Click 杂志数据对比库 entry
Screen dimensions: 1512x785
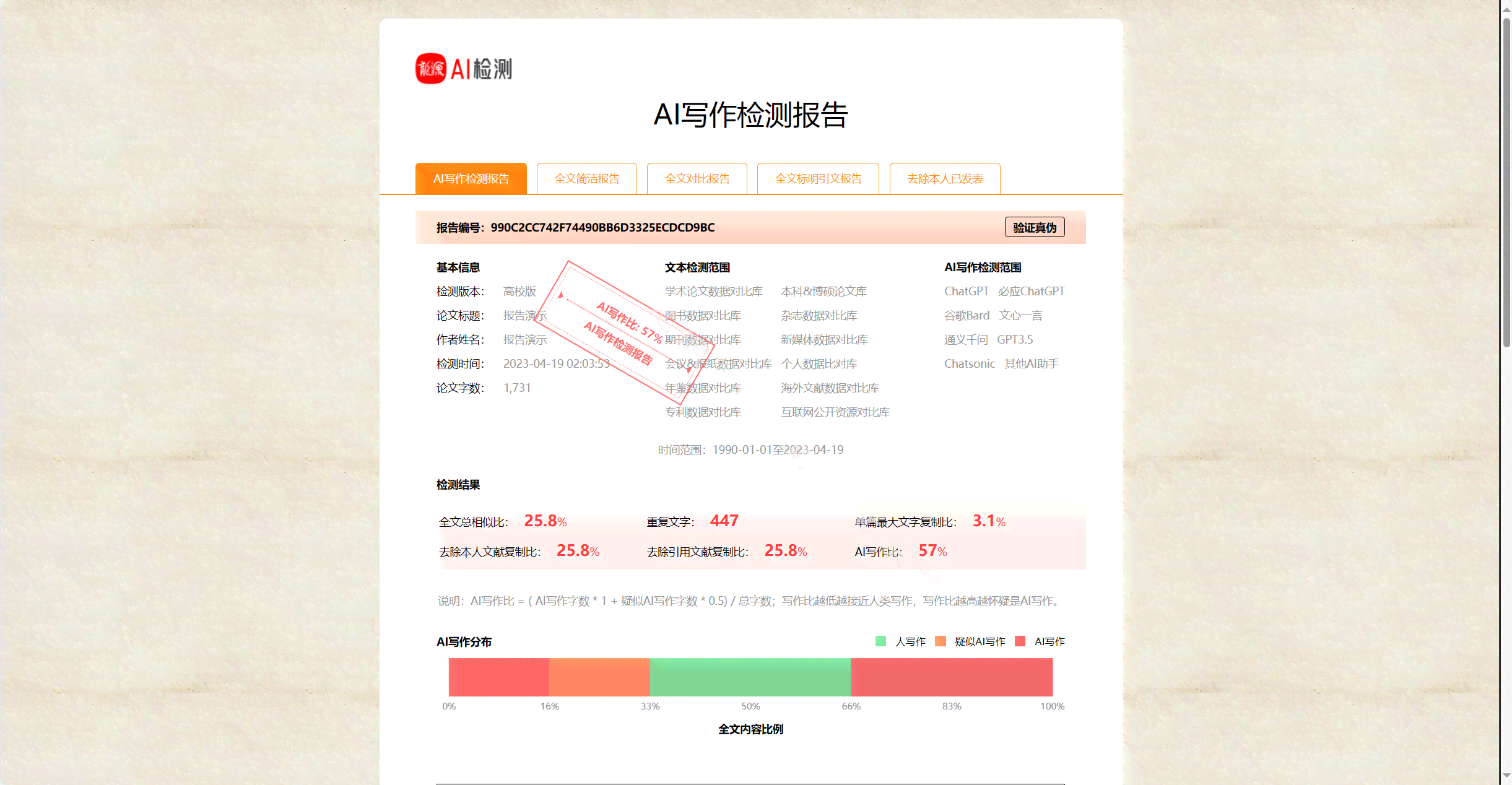[819, 316]
